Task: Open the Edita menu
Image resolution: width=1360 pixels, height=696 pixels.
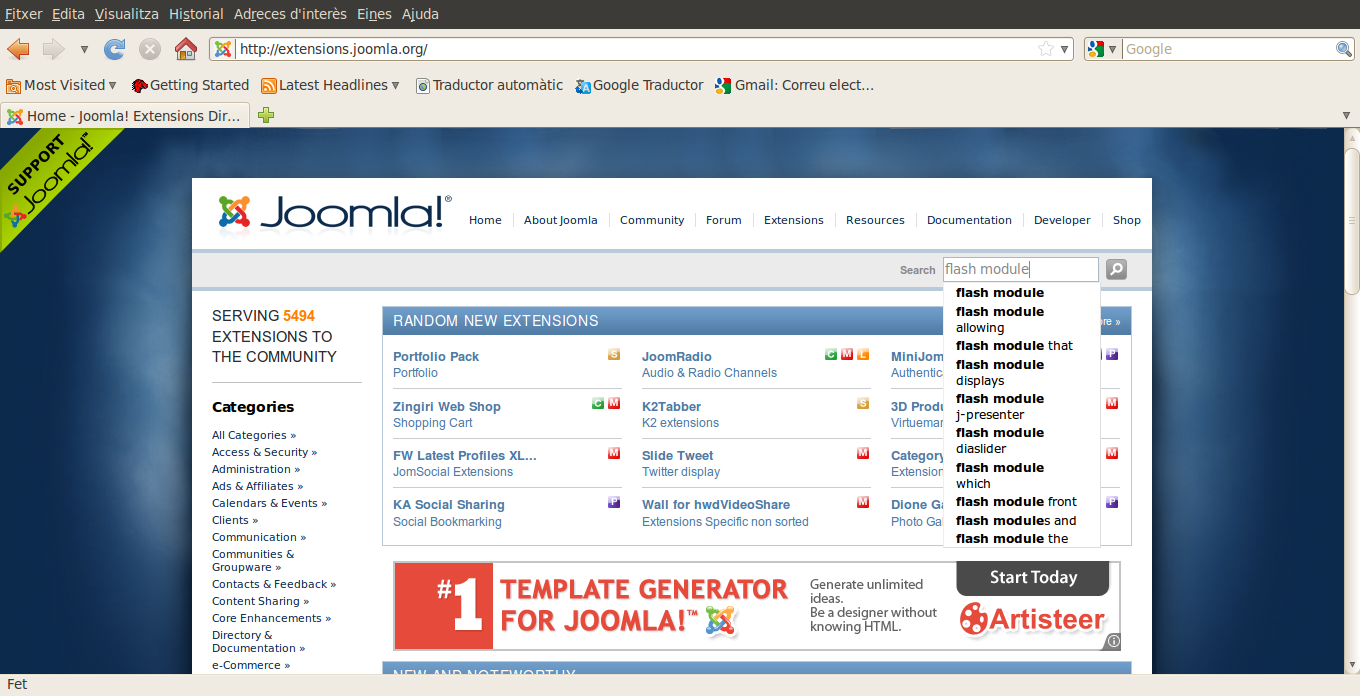Action: 68,14
